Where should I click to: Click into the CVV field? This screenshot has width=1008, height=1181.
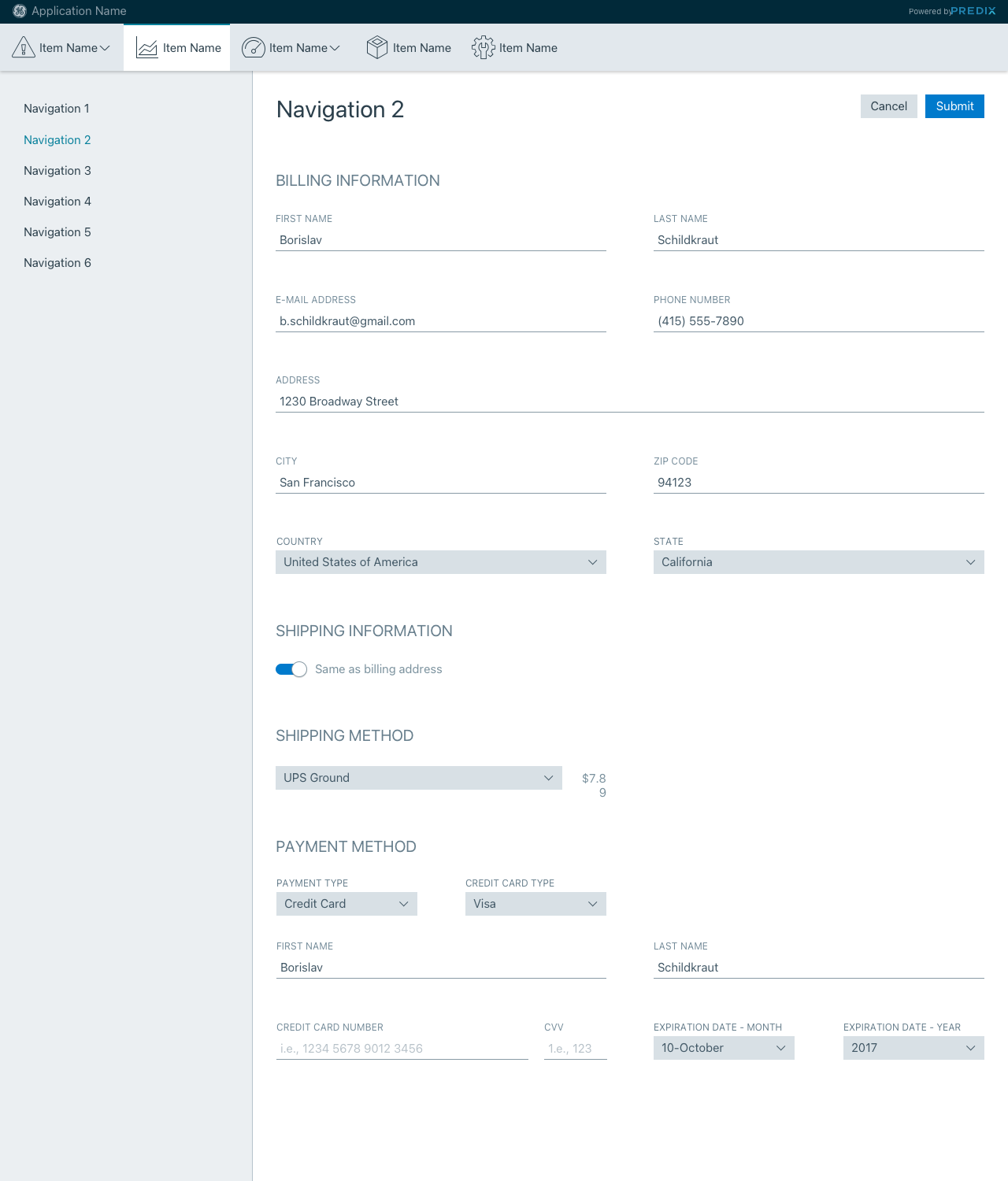point(575,1049)
